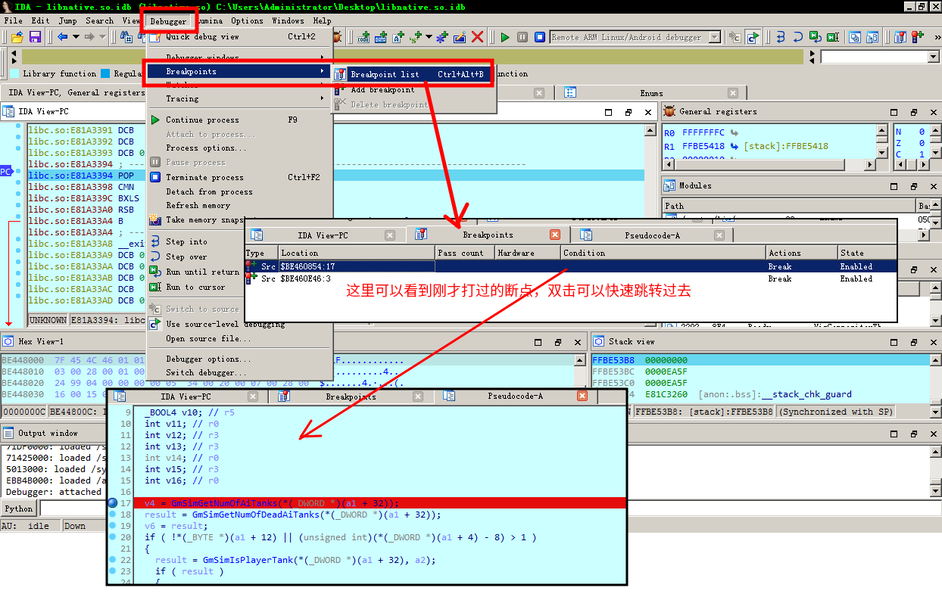
Task: Select Detach from process menu entry
Action: point(239,192)
